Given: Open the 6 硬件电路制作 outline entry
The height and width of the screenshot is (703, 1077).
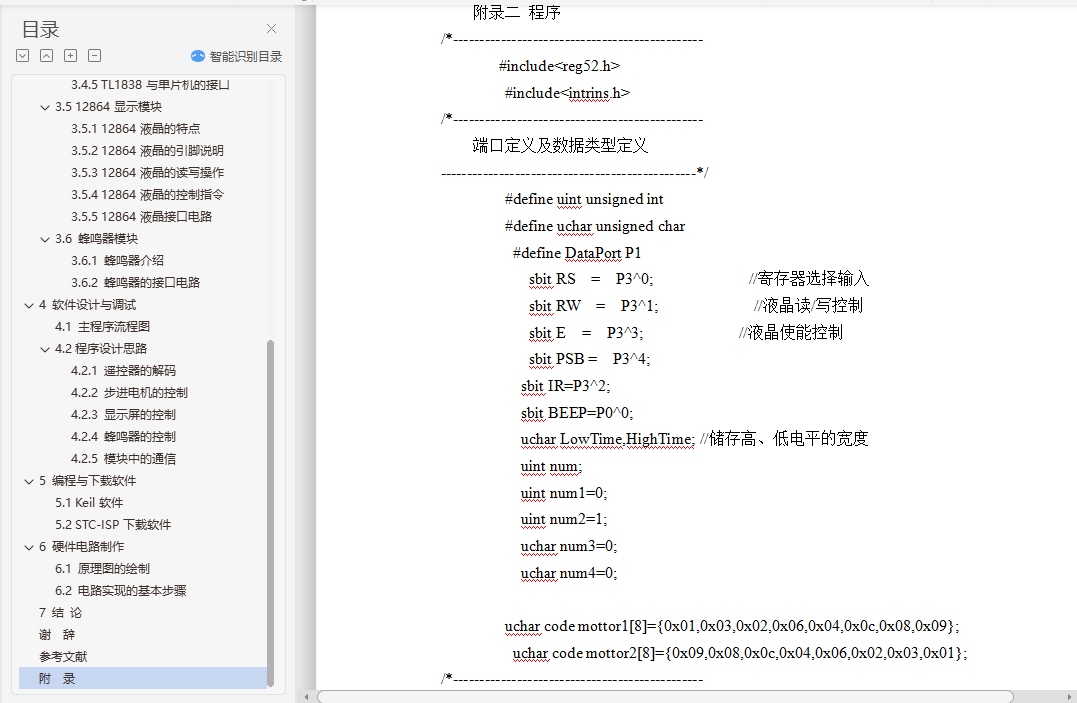Looking at the screenshot, I should [x=82, y=546].
